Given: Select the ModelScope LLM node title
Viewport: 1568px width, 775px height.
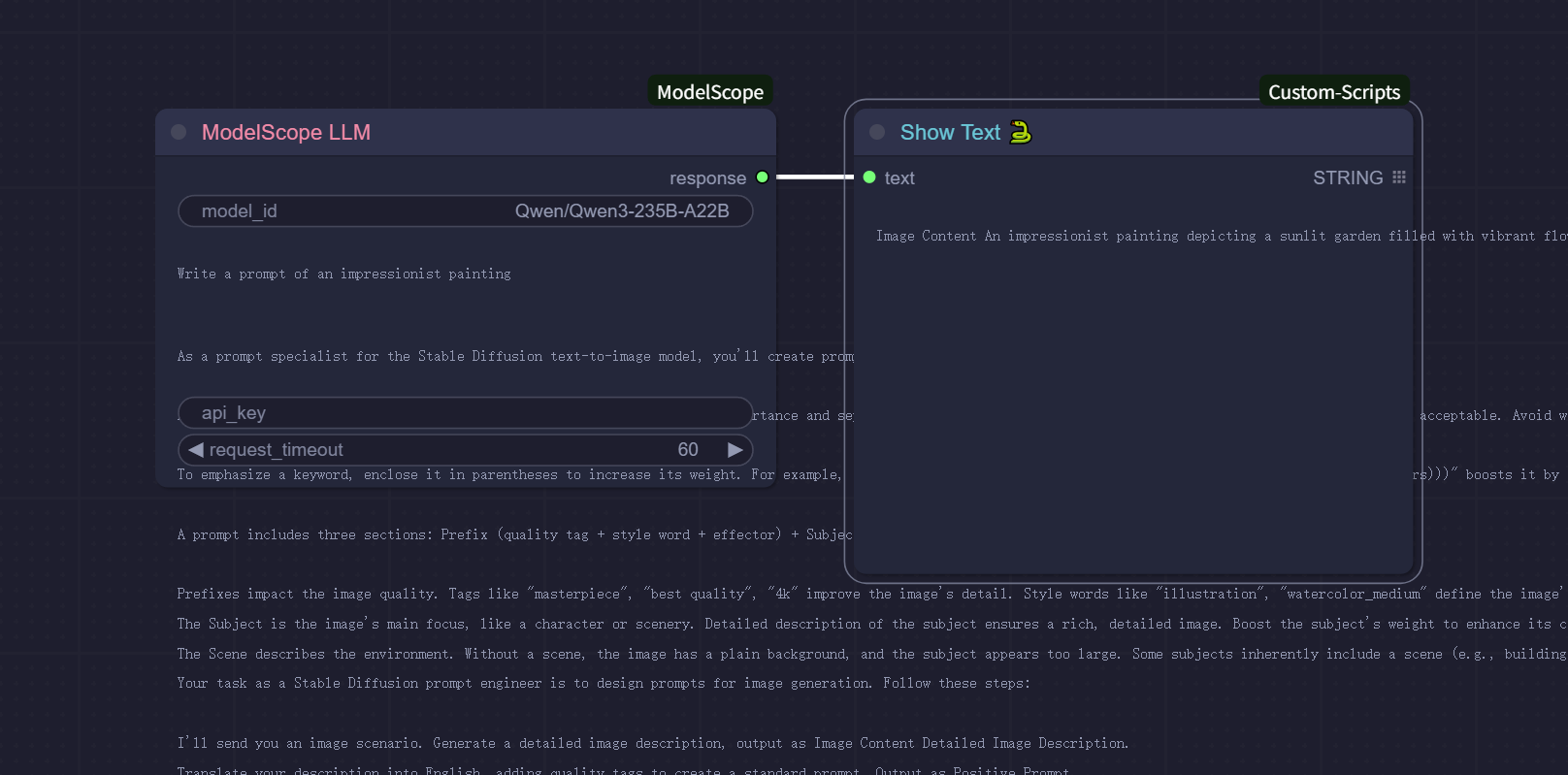Looking at the screenshot, I should pos(286,133).
